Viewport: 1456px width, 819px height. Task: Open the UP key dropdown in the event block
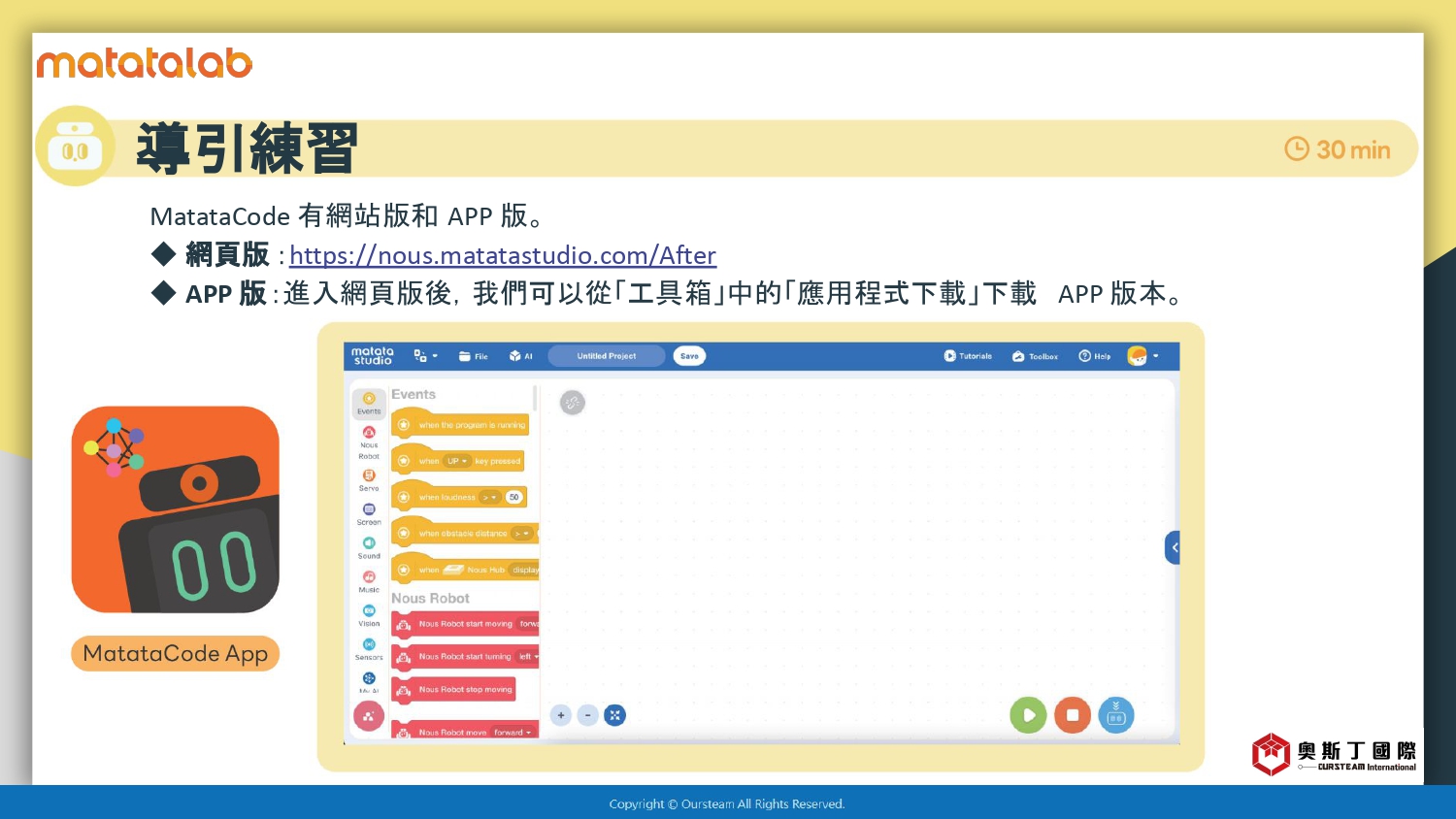point(457,461)
